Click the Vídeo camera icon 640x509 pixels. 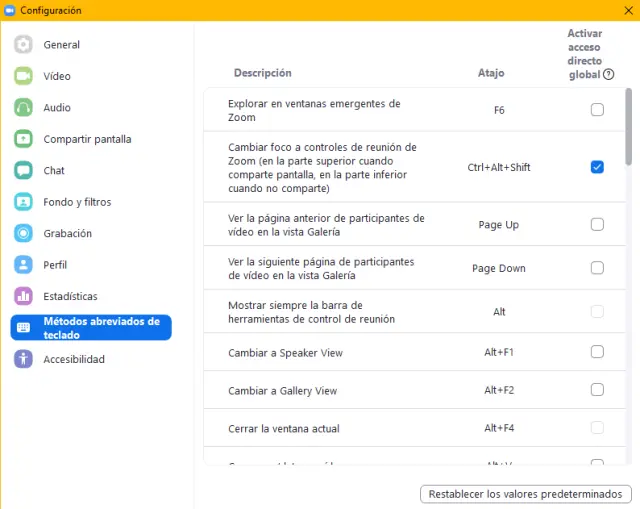coord(24,76)
